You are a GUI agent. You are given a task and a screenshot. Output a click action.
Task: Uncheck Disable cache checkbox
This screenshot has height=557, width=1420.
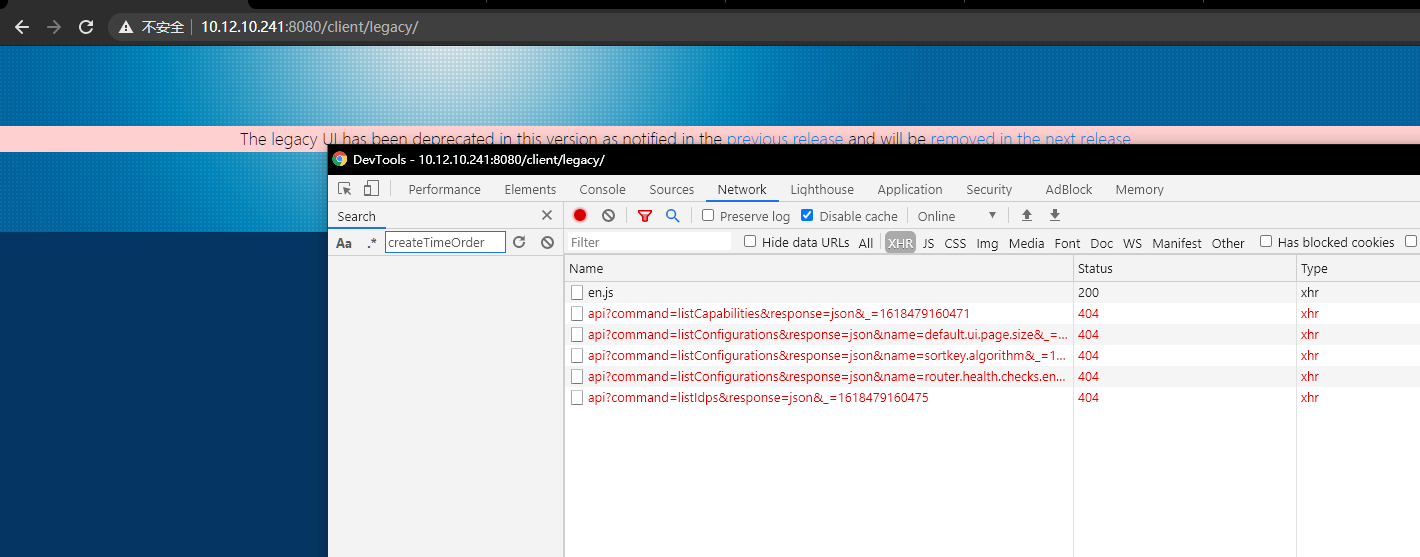(x=808, y=216)
